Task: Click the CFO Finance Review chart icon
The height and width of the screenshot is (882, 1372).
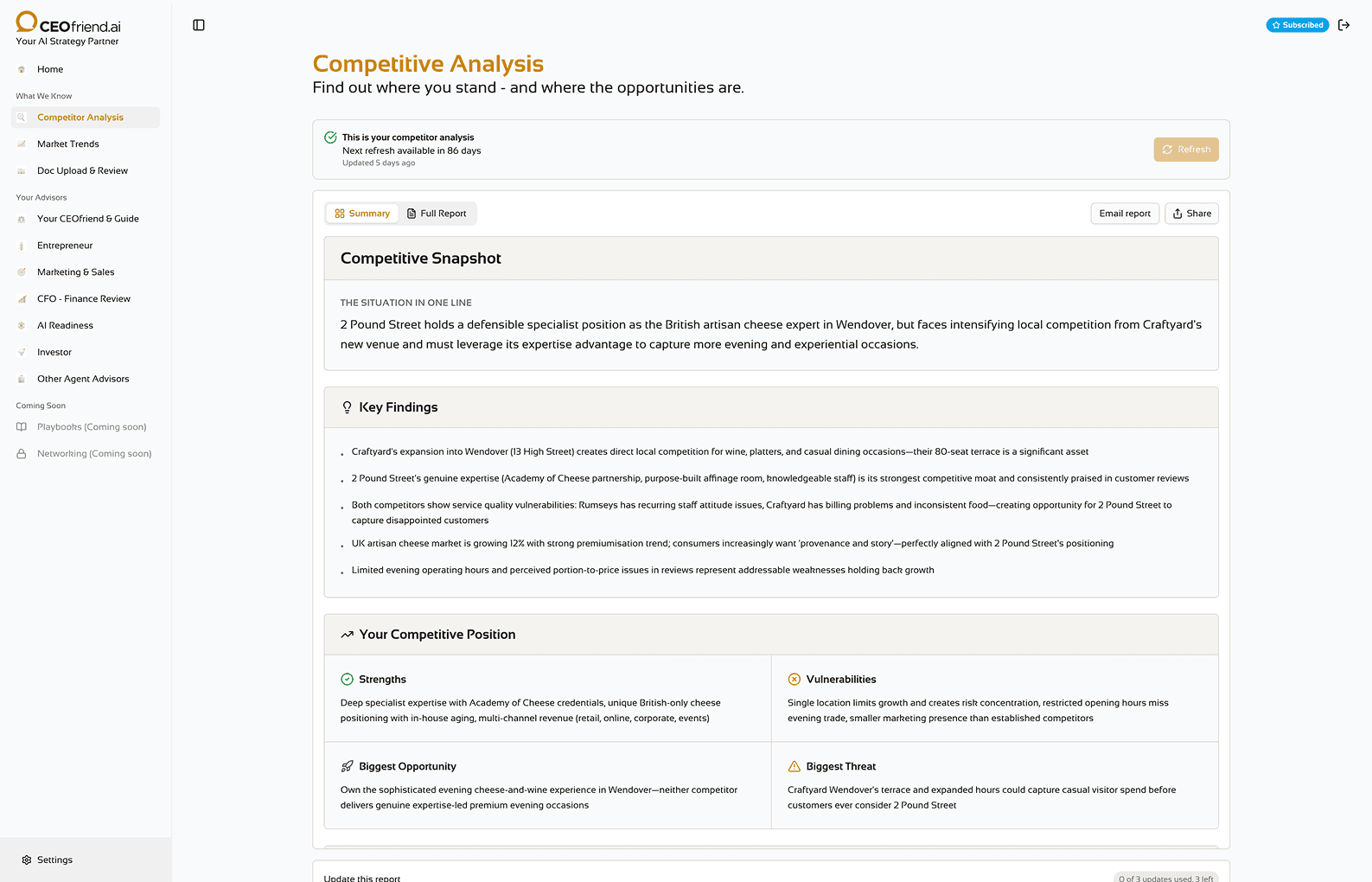Action: coord(22,299)
